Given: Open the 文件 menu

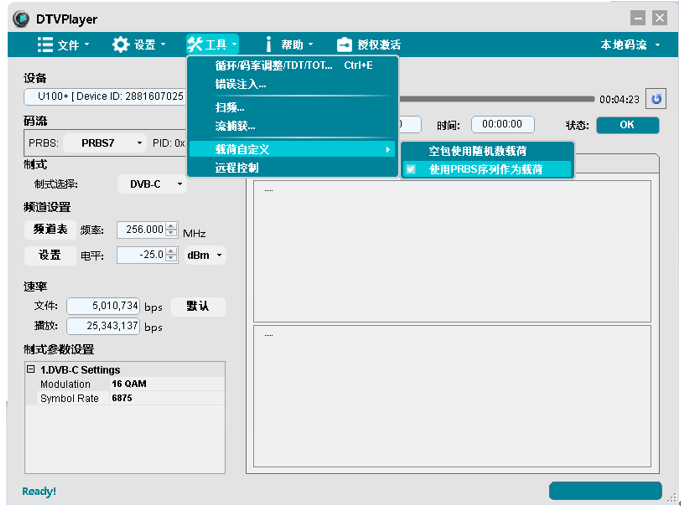Looking at the screenshot, I should point(63,44).
